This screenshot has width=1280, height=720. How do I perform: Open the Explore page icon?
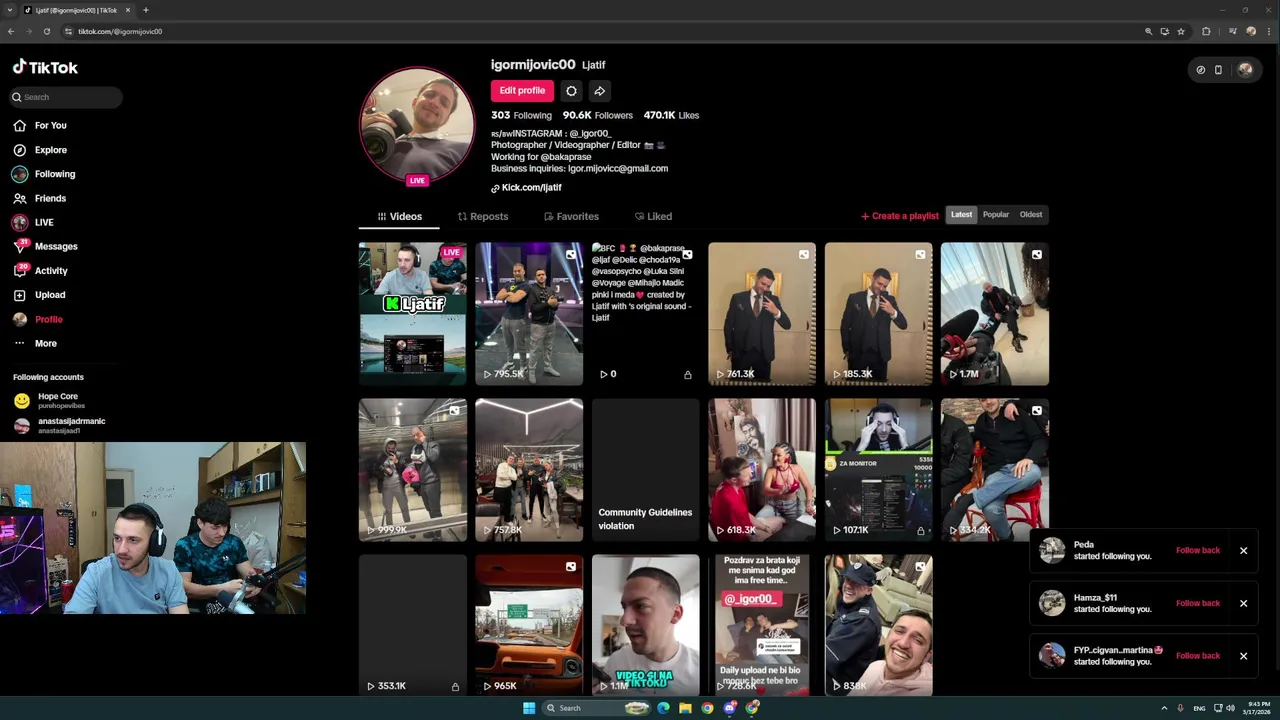click(20, 150)
